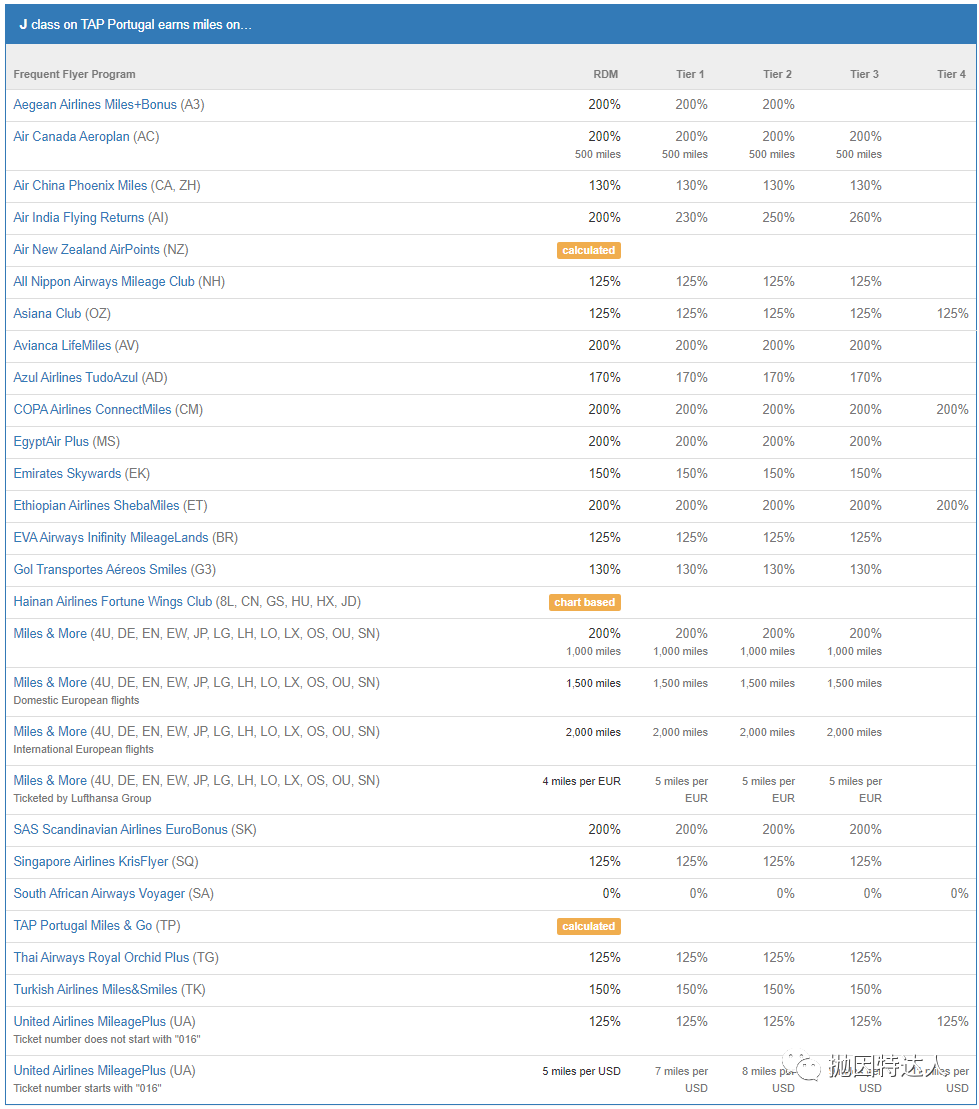Select the Tier 1 column header
This screenshot has width=979, height=1109.
point(690,74)
